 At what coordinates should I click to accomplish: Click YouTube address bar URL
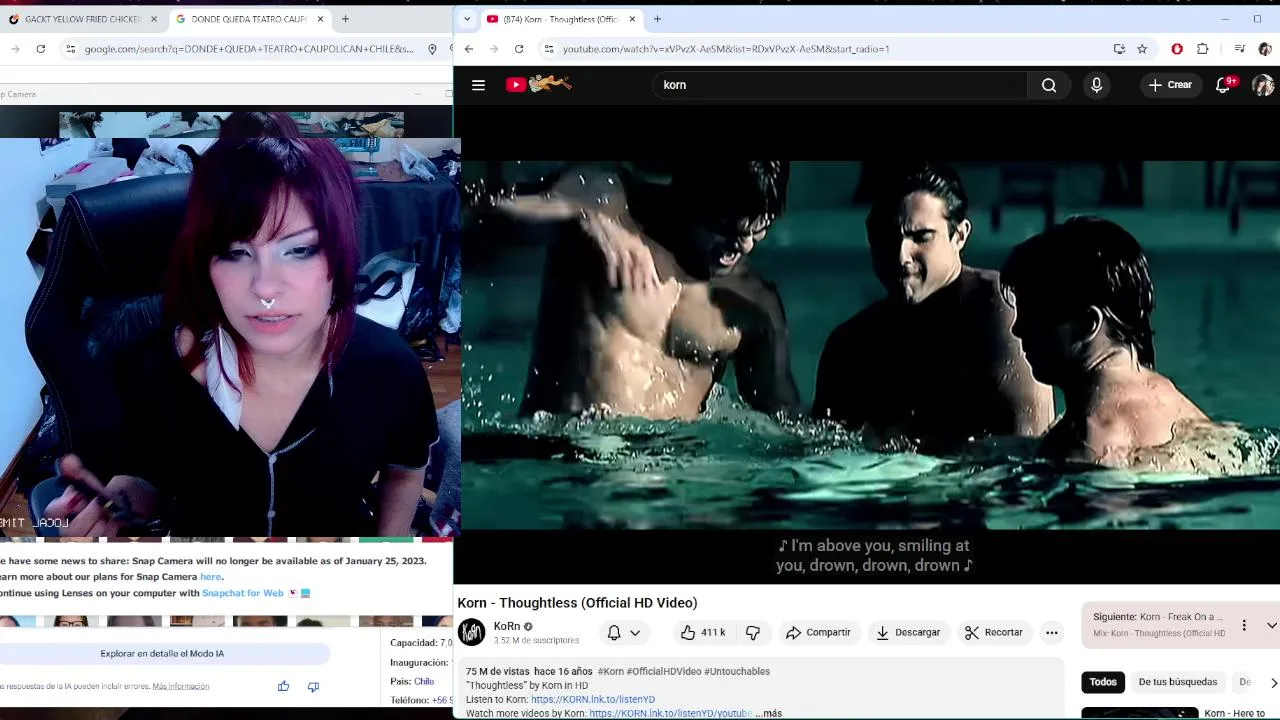[726, 49]
